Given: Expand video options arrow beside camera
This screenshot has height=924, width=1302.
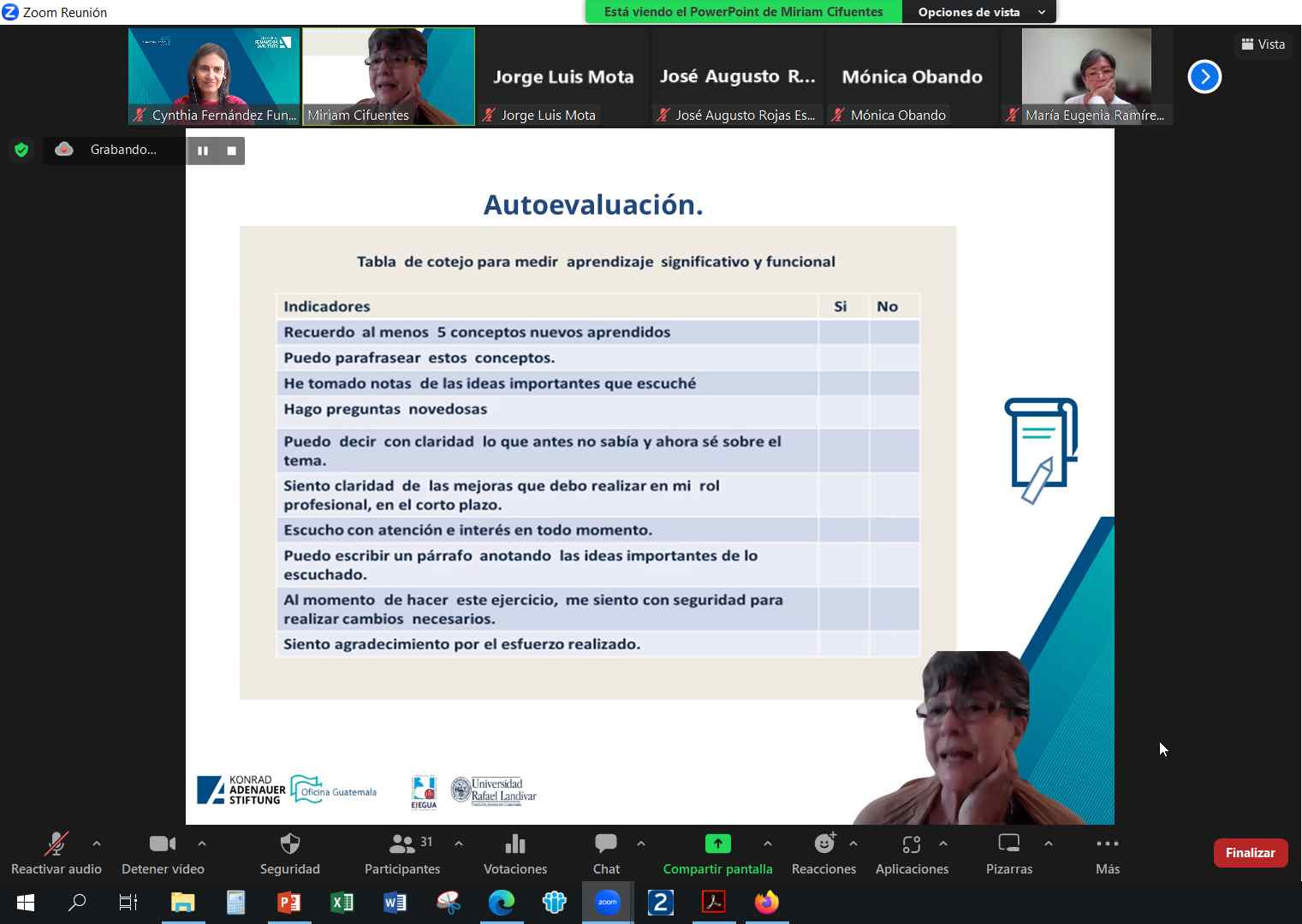Looking at the screenshot, I should (202, 844).
